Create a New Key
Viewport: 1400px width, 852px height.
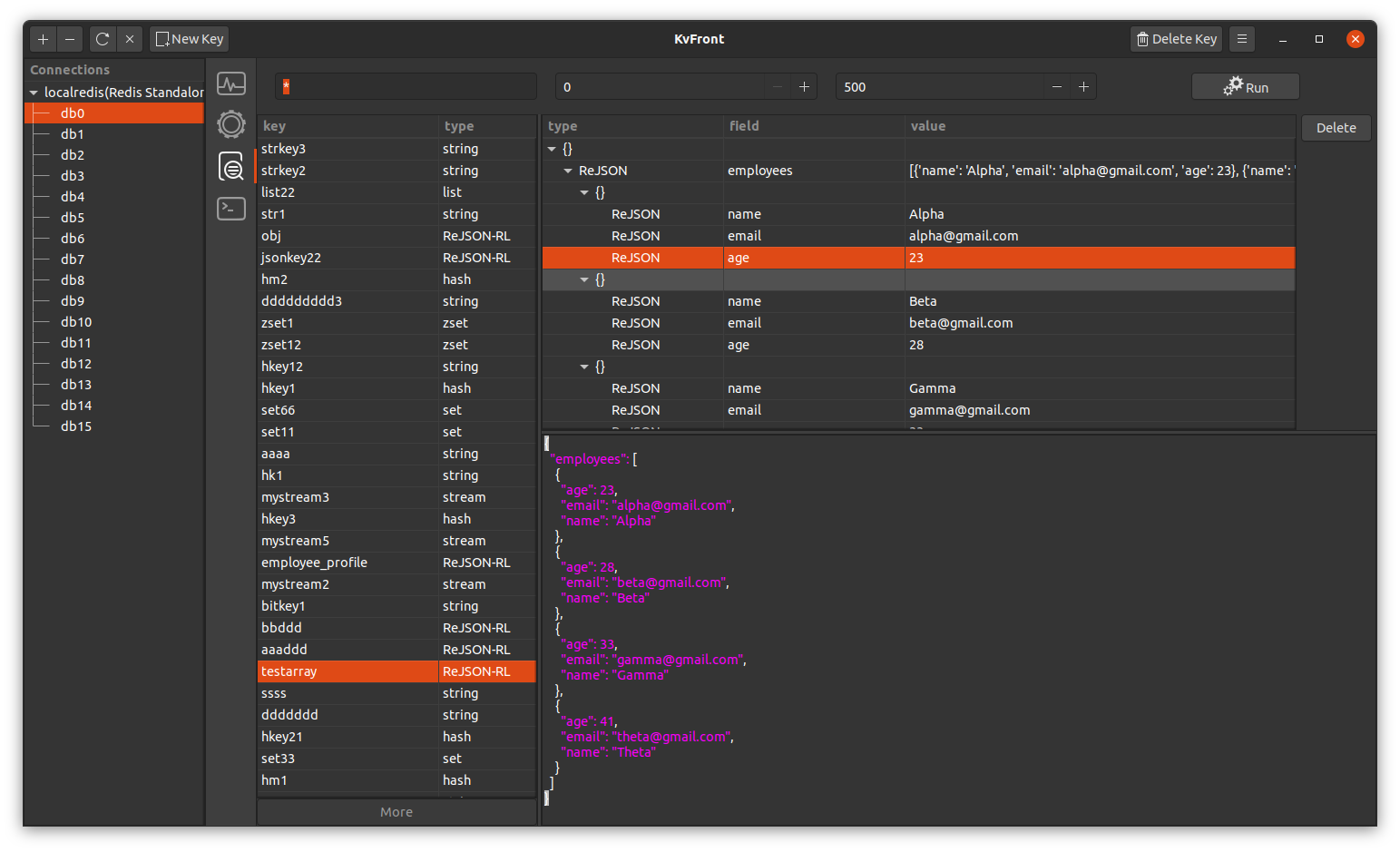[x=190, y=39]
